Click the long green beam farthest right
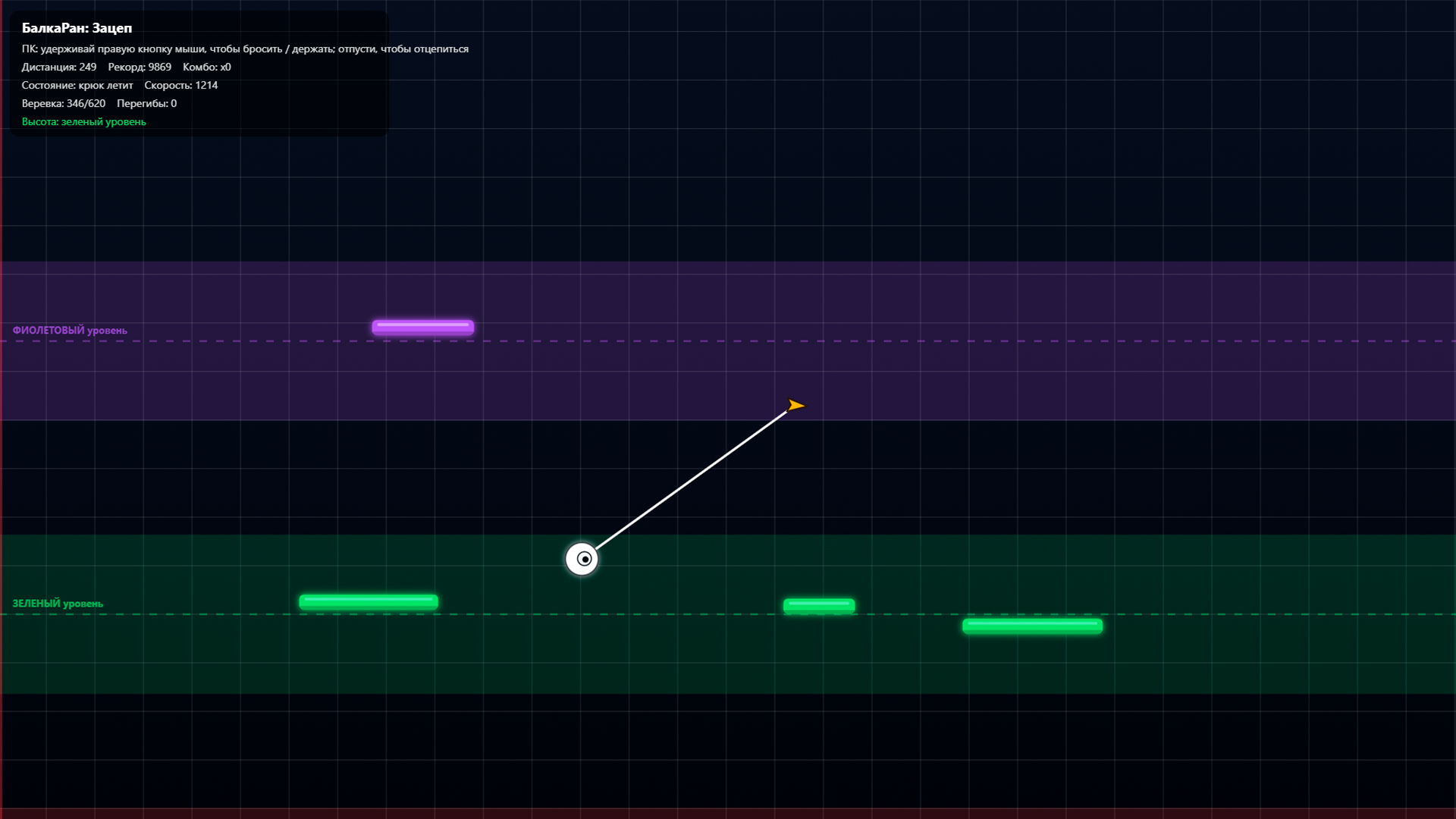The height and width of the screenshot is (819, 1456). 1032,626
